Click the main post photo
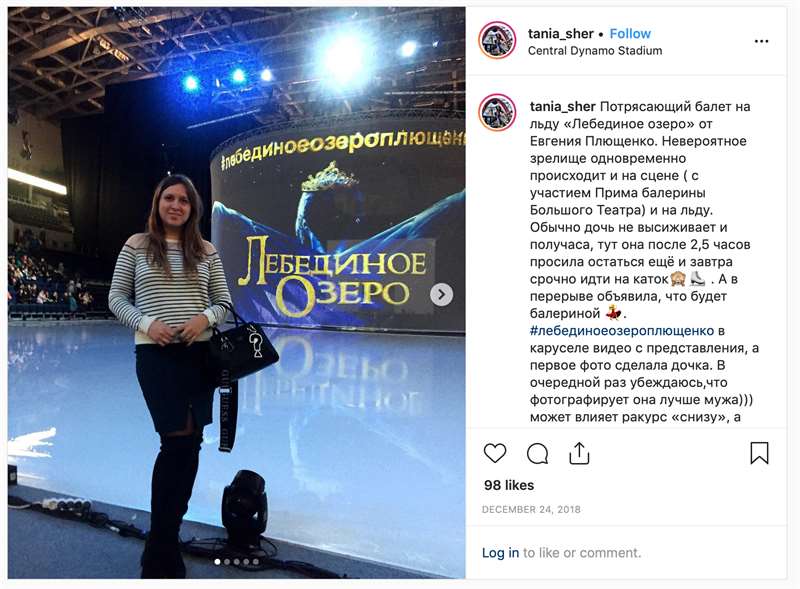This screenshot has height=589, width=800. coord(236,293)
